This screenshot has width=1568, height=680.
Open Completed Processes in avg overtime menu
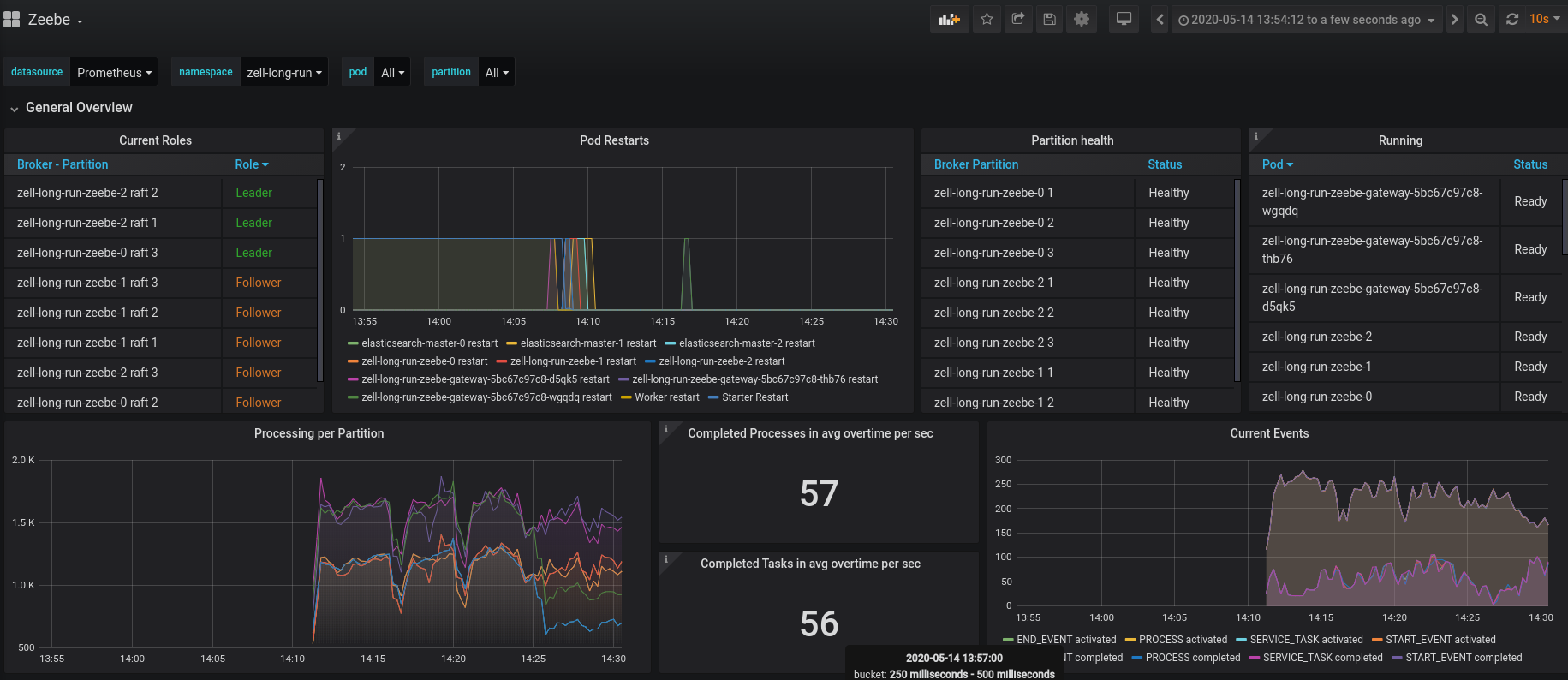click(x=810, y=433)
